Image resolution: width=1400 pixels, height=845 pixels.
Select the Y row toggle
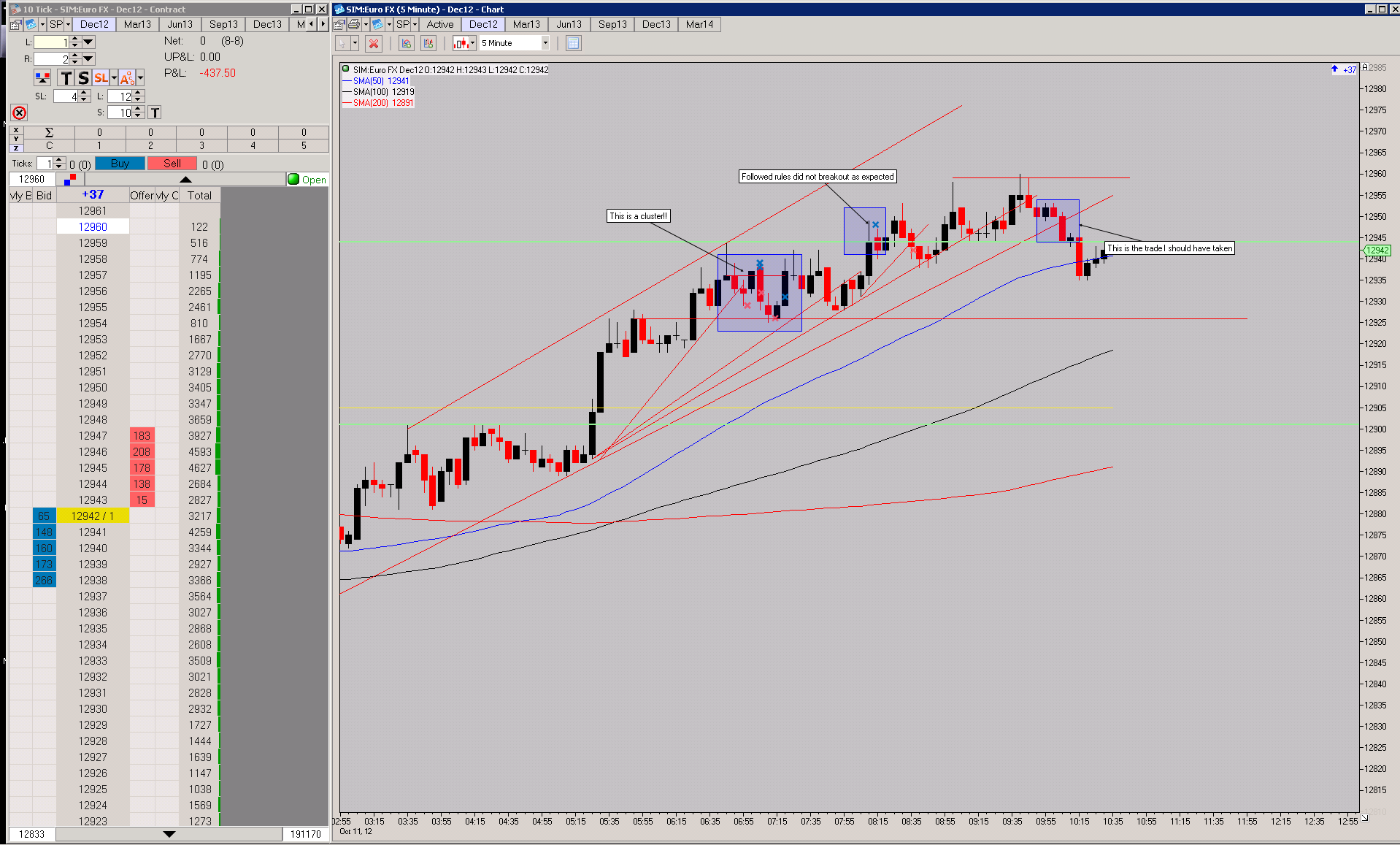coord(16,139)
